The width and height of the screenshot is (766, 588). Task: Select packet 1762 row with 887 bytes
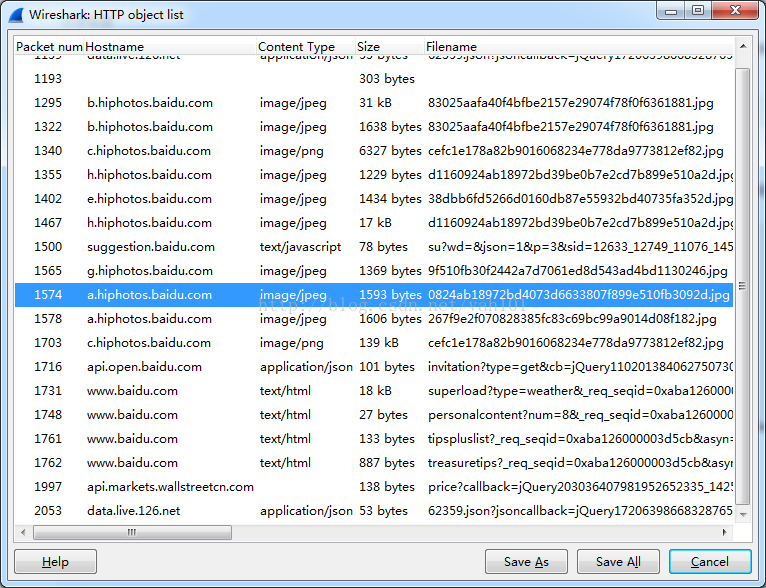pyautogui.click(x=374, y=462)
